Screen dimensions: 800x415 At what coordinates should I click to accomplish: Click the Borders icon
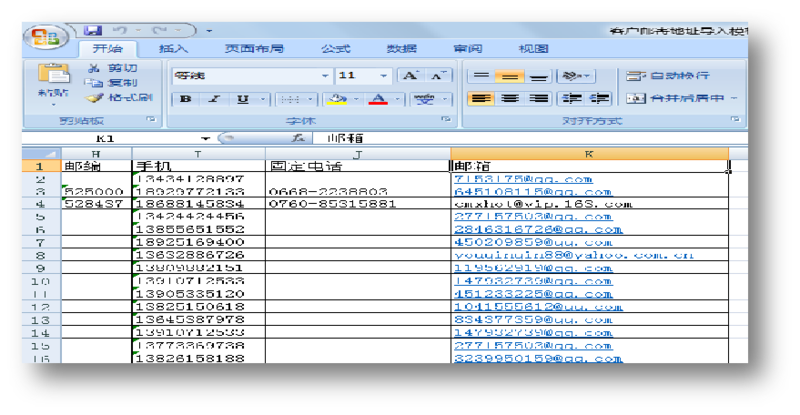coord(290,99)
